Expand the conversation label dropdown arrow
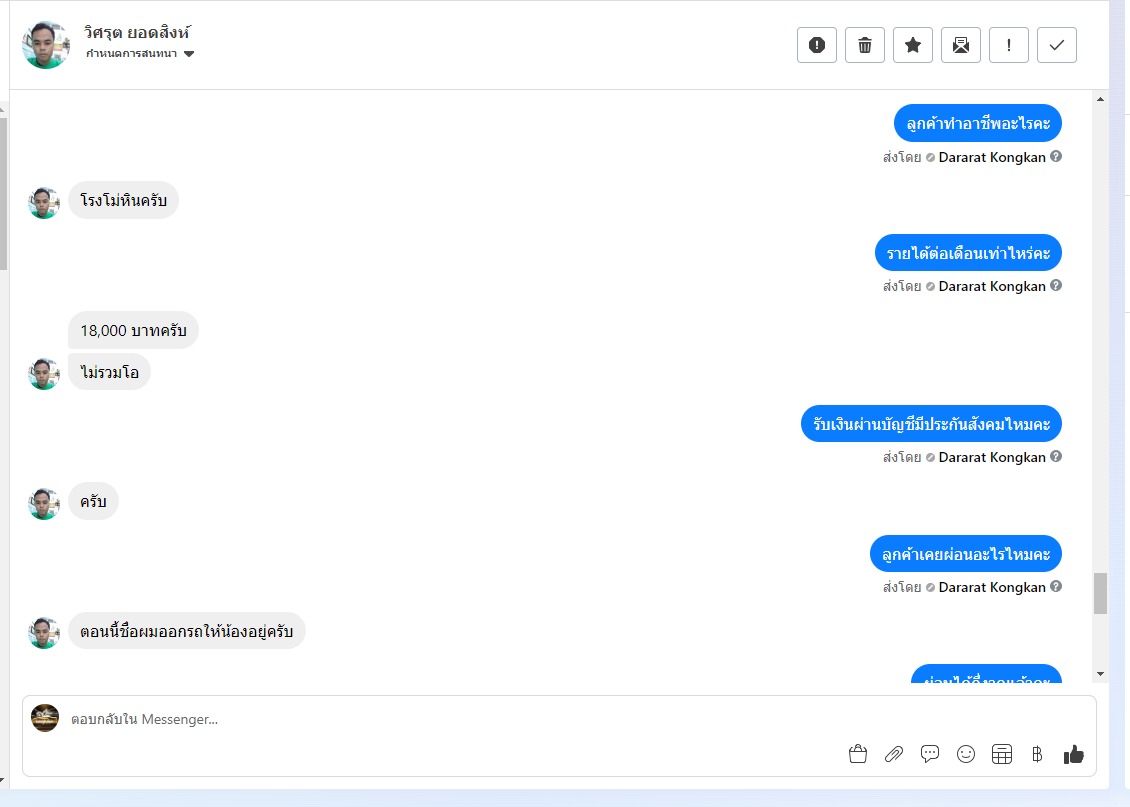This screenshot has width=1130, height=807. point(189,54)
